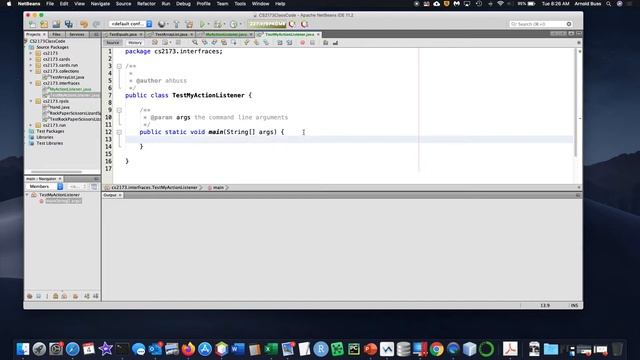Click in the Search field at top right
The image size is (640, 360).
click(540, 24)
